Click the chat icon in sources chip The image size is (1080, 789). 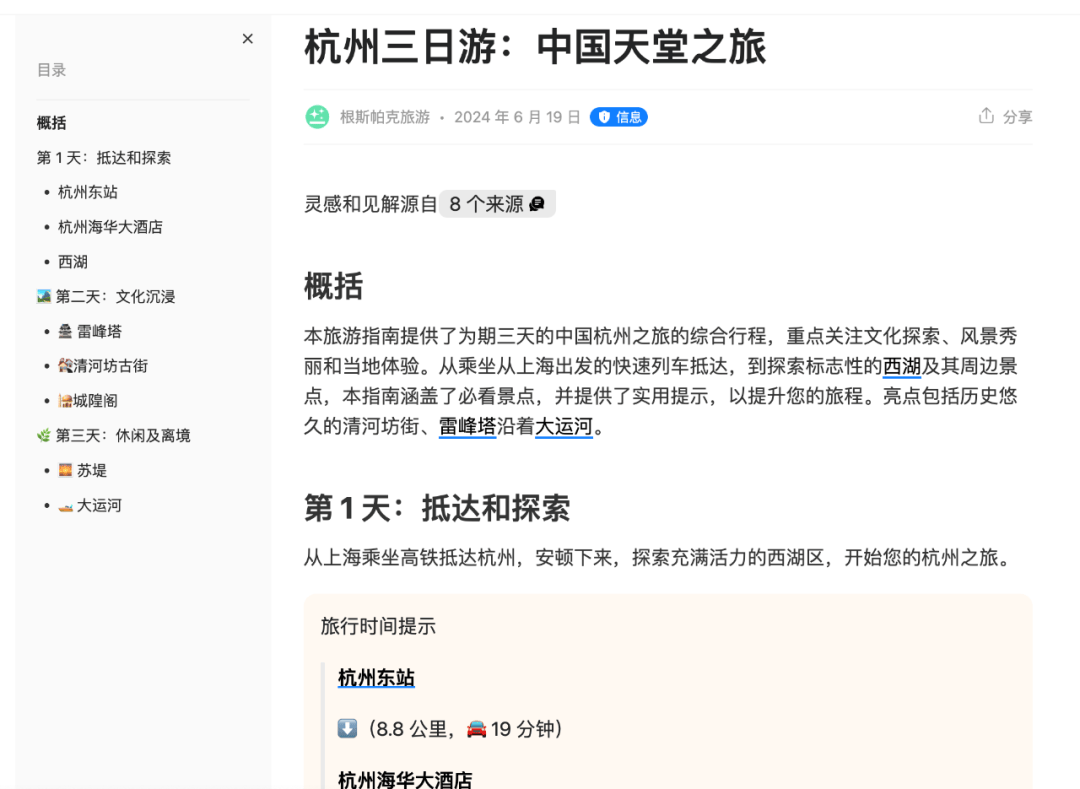point(537,204)
